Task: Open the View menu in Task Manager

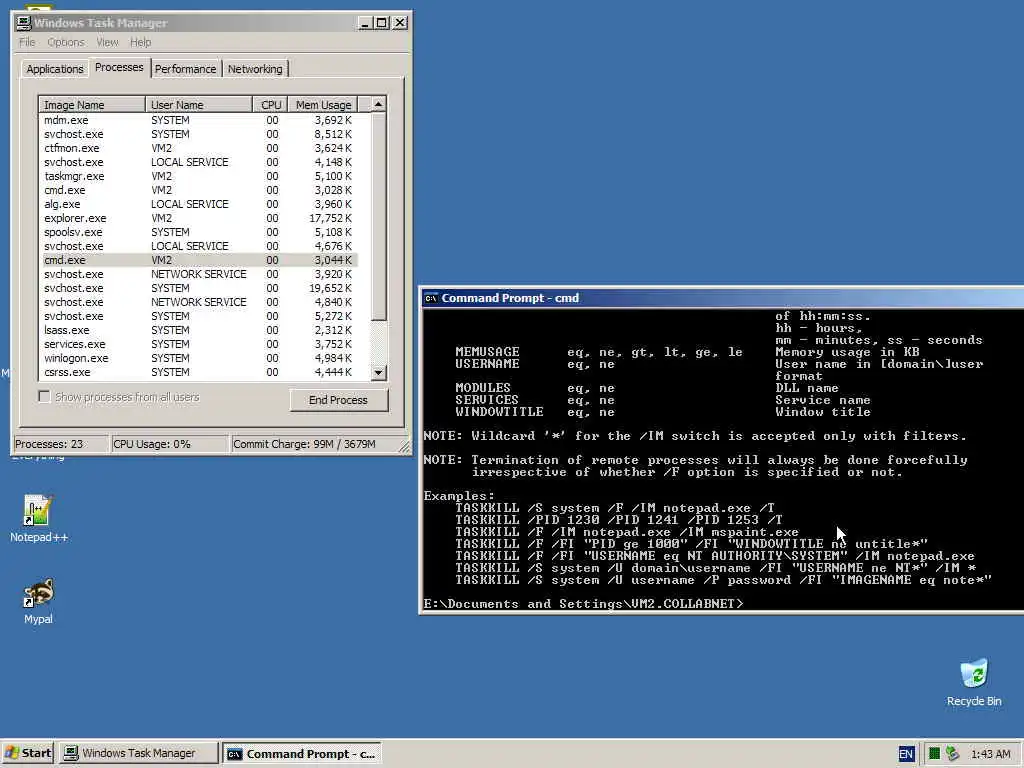Action: pos(107,42)
